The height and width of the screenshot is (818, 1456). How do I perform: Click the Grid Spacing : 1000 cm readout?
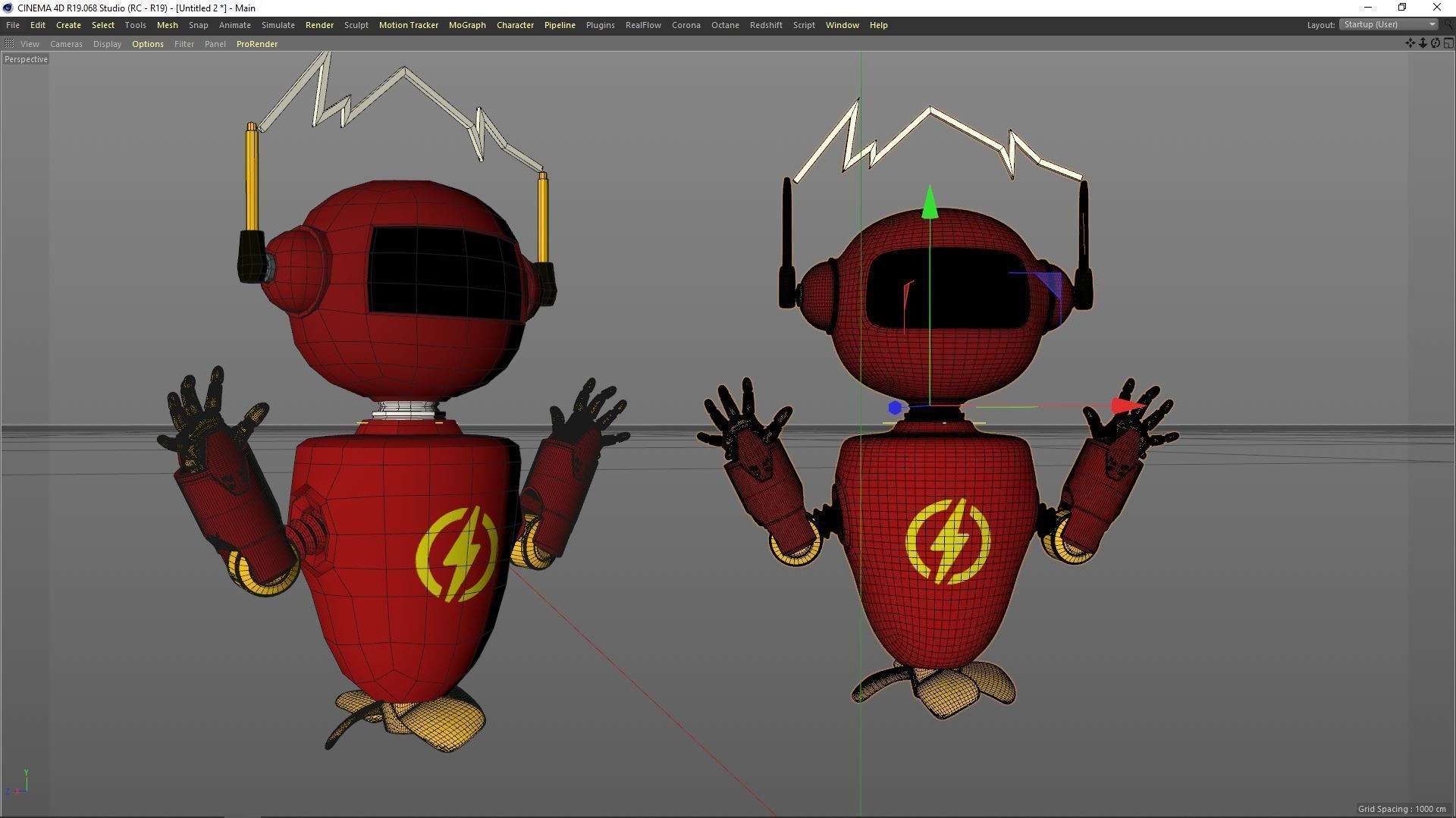click(1401, 809)
